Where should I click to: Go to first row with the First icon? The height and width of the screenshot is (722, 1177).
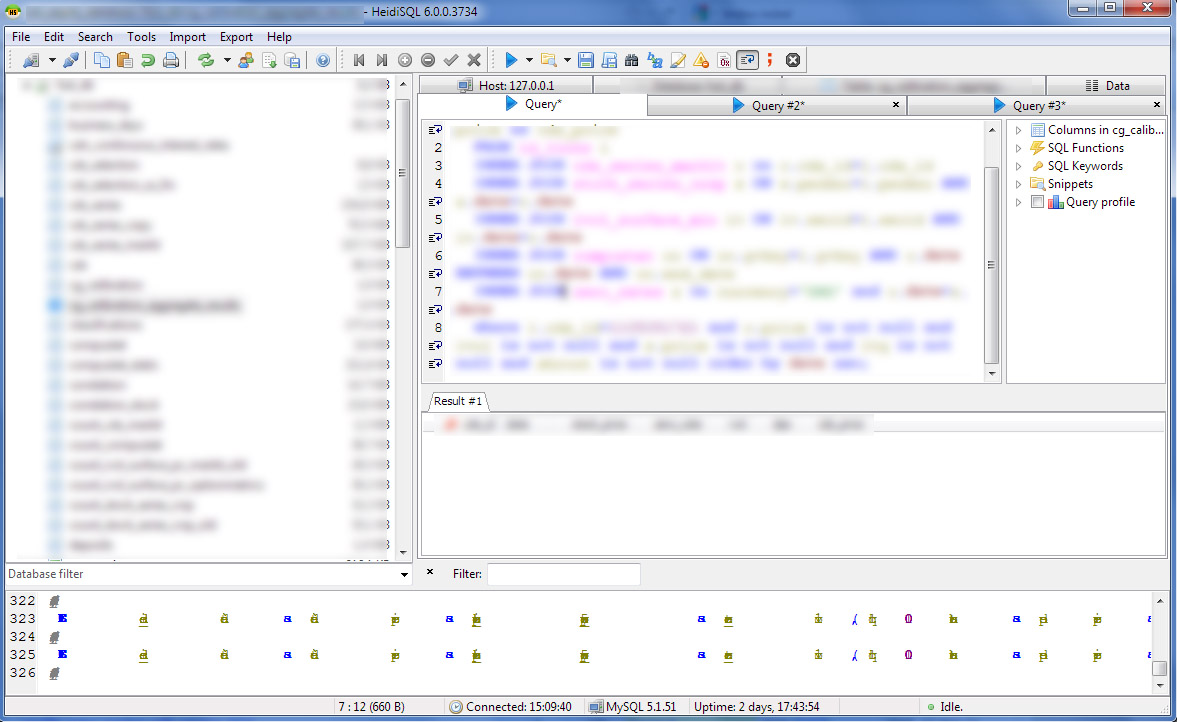359,60
